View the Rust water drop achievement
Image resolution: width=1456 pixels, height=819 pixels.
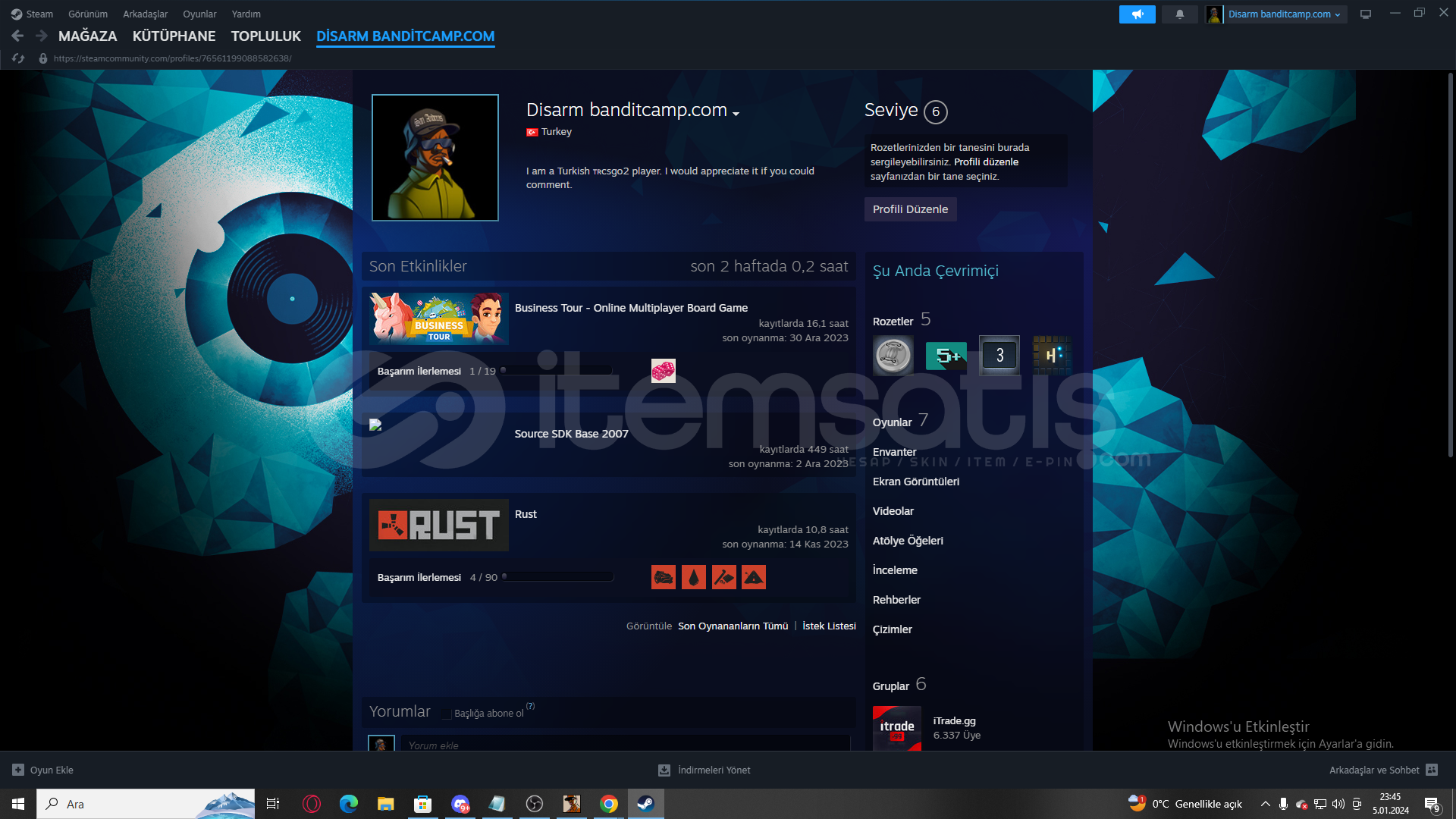coord(693,577)
